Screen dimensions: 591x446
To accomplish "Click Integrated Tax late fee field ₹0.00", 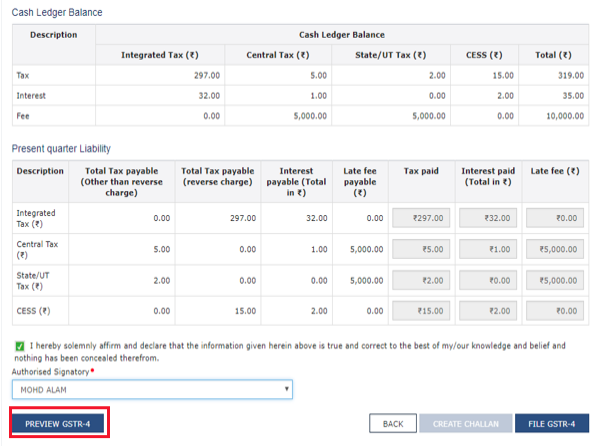I will pyautogui.click(x=555, y=218).
